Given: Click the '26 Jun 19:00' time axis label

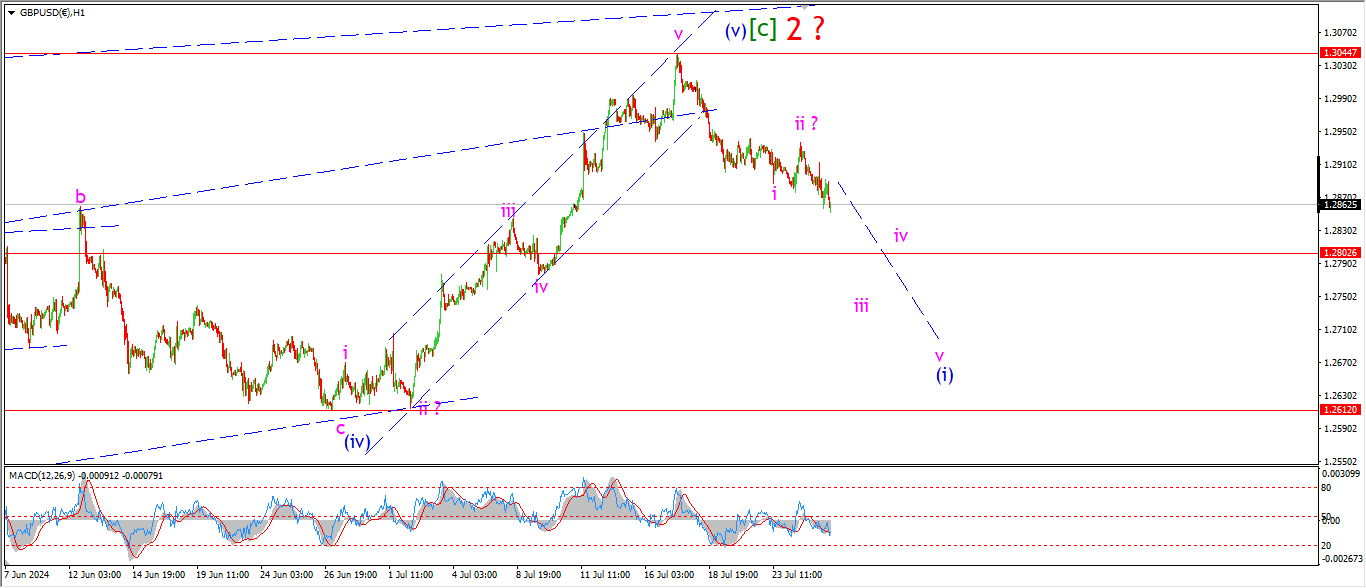Looking at the screenshot, I should tap(349, 576).
